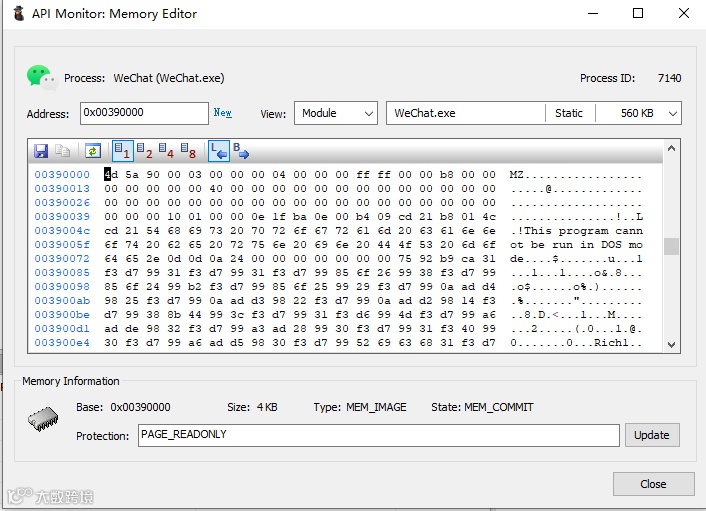Click address row 00390000
The width and height of the screenshot is (706, 511).
point(62,175)
